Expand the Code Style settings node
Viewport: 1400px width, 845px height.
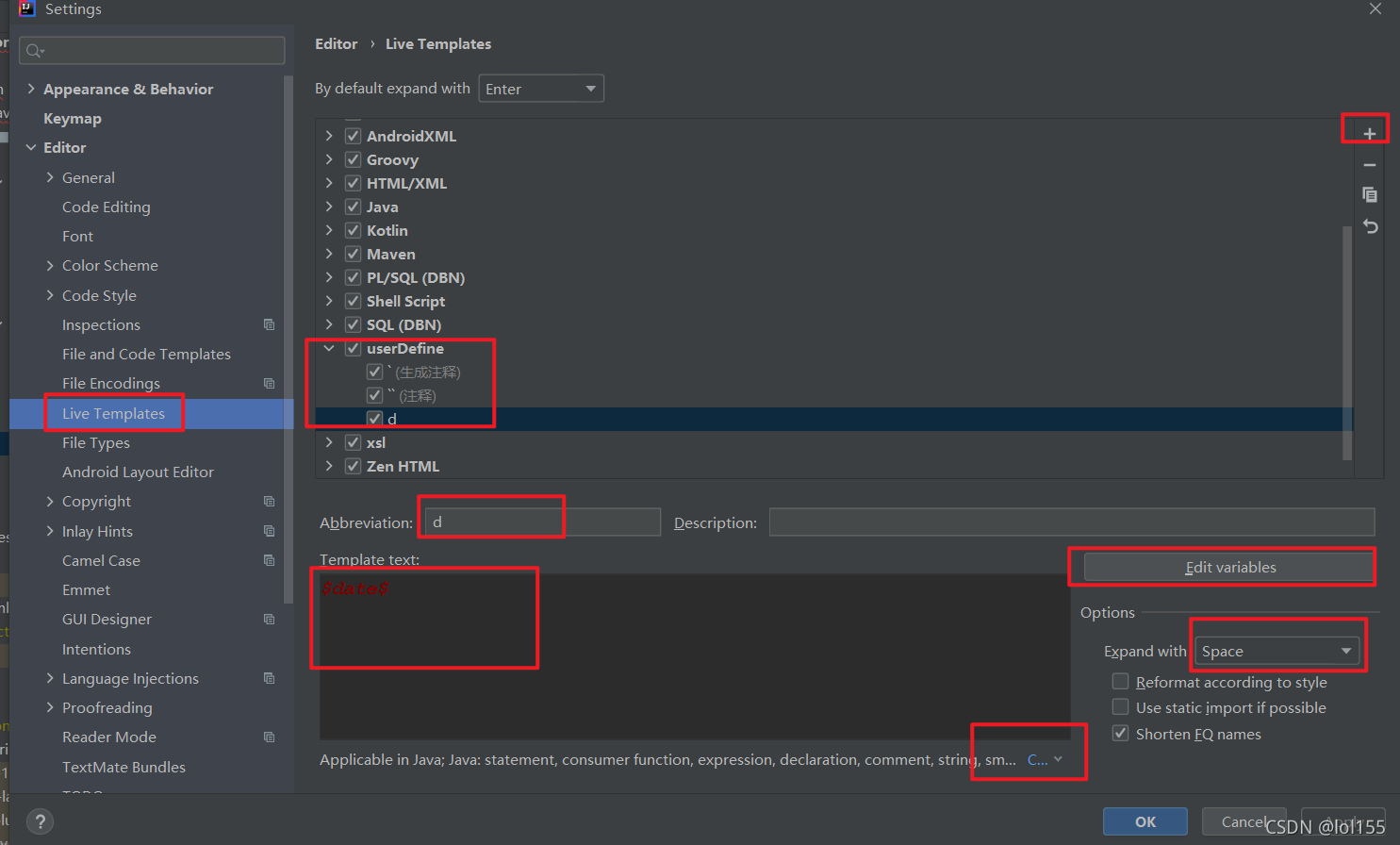[50, 295]
